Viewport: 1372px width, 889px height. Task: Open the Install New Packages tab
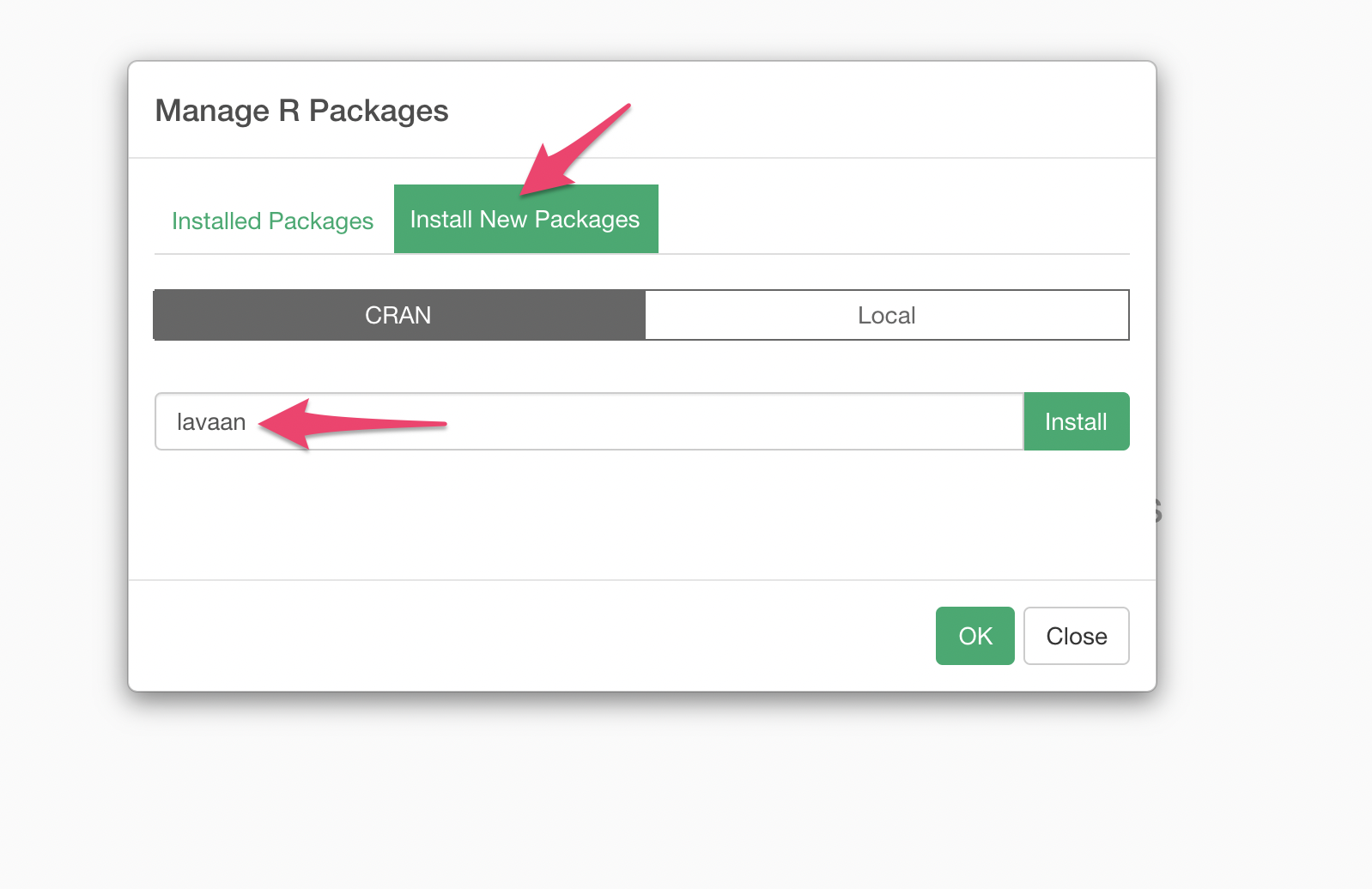click(525, 219)
